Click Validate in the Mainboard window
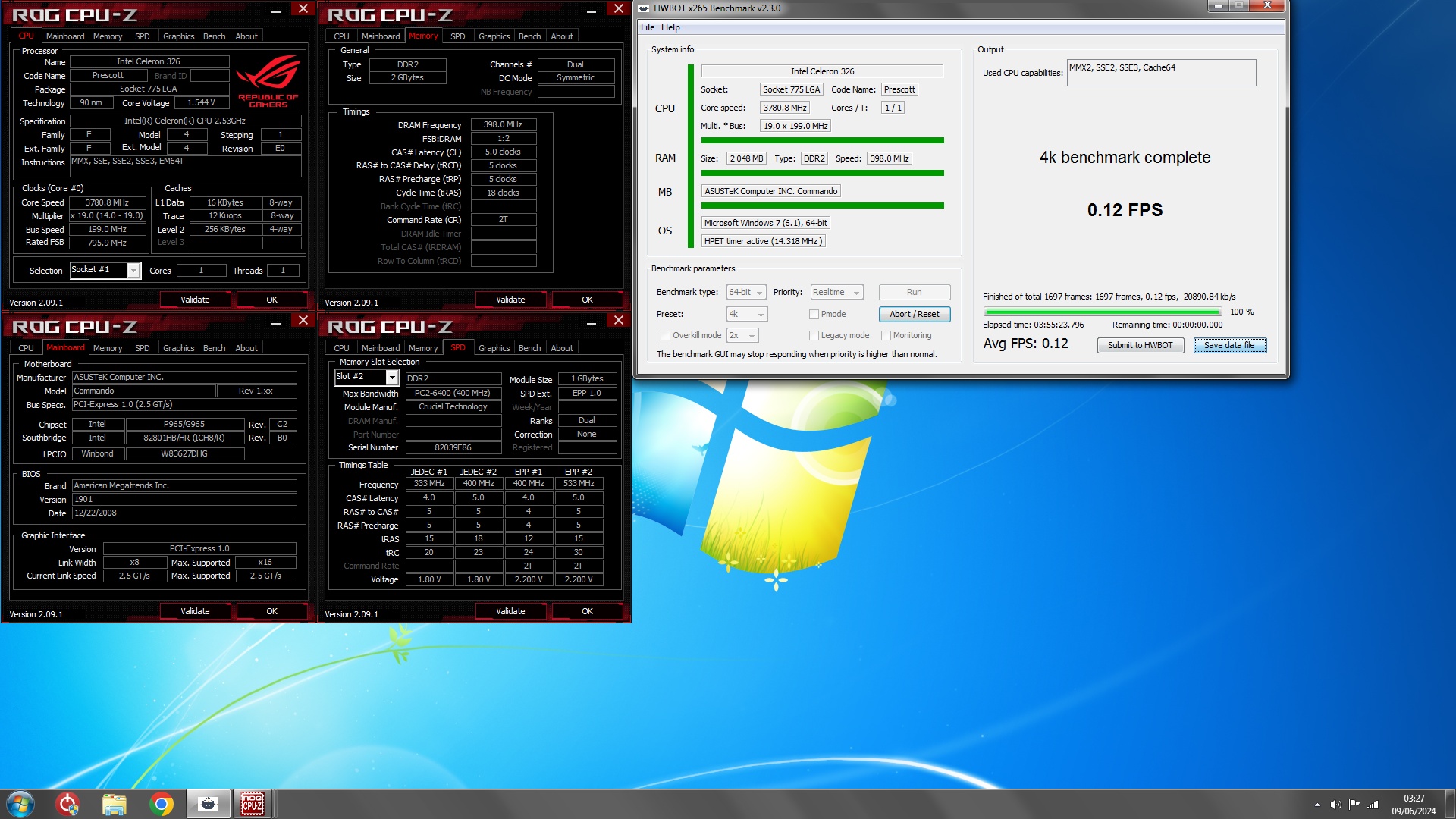Screen dimensions: 1456x819 point(195,611)
